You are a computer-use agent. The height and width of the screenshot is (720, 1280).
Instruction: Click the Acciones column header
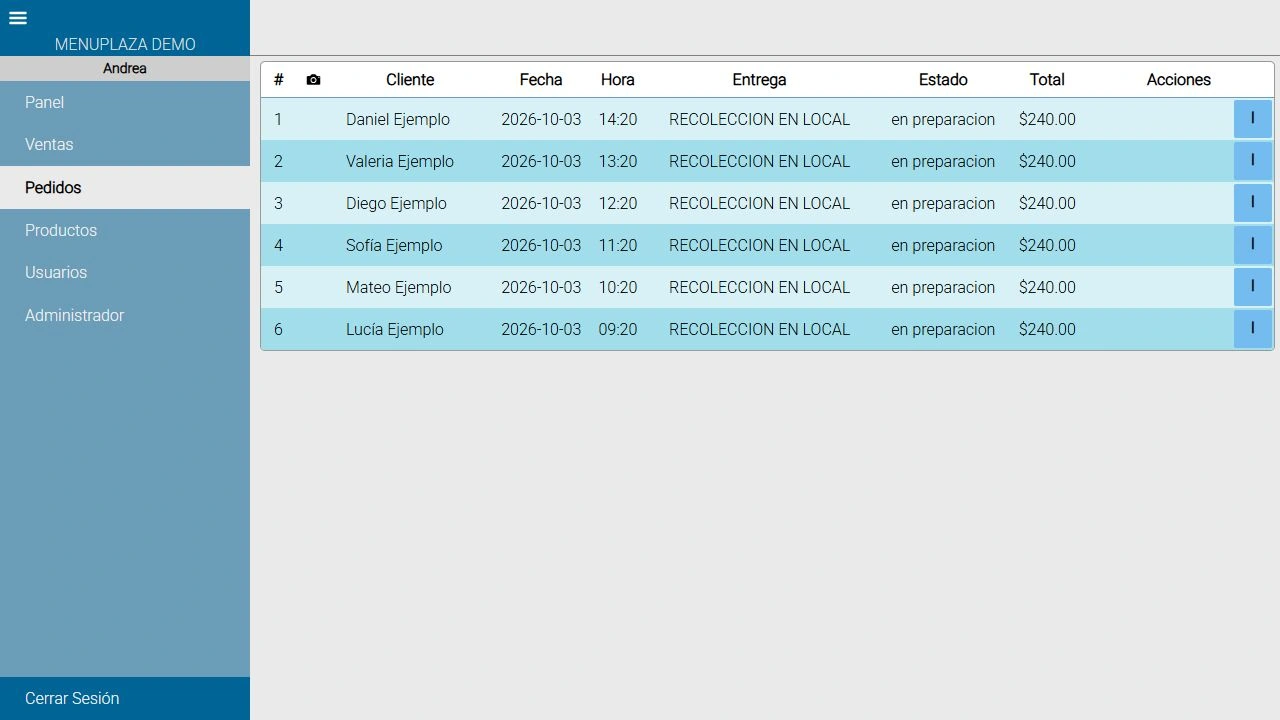tap(1179, 80)
